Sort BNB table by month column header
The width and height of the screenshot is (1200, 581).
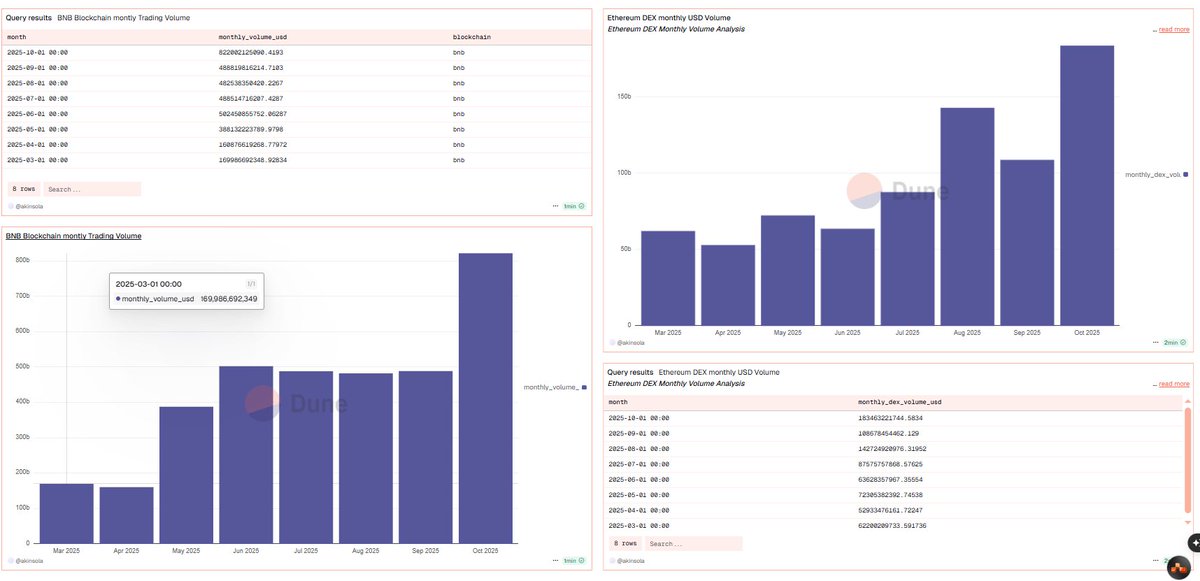pyautogui.click(x=18, y=36)
